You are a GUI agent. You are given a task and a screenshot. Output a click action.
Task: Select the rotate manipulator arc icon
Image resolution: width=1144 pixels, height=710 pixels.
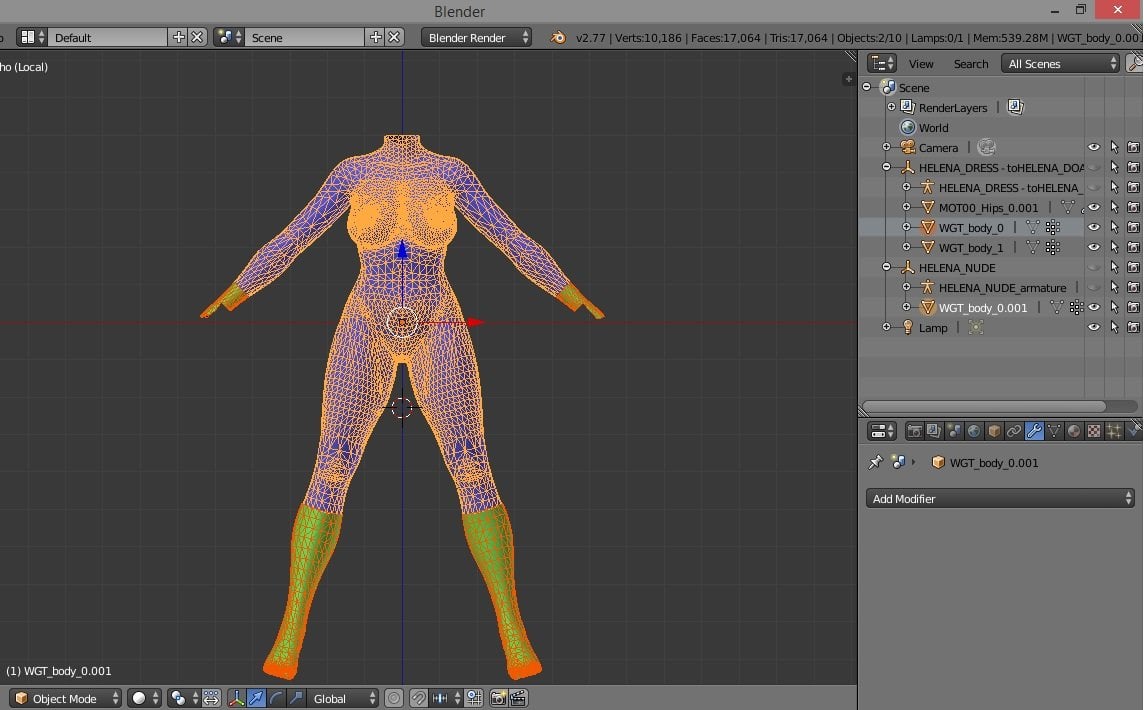point(276,698)
